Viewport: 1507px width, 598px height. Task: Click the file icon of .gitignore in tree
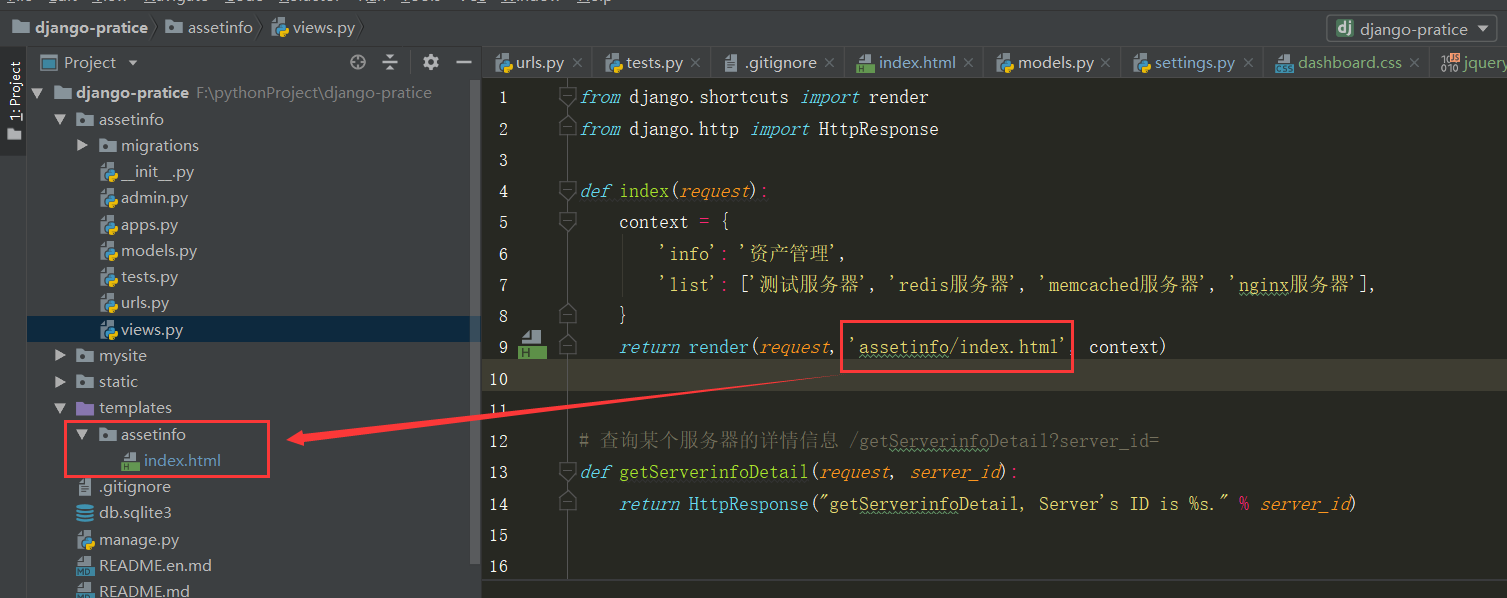tap(86, 487)
